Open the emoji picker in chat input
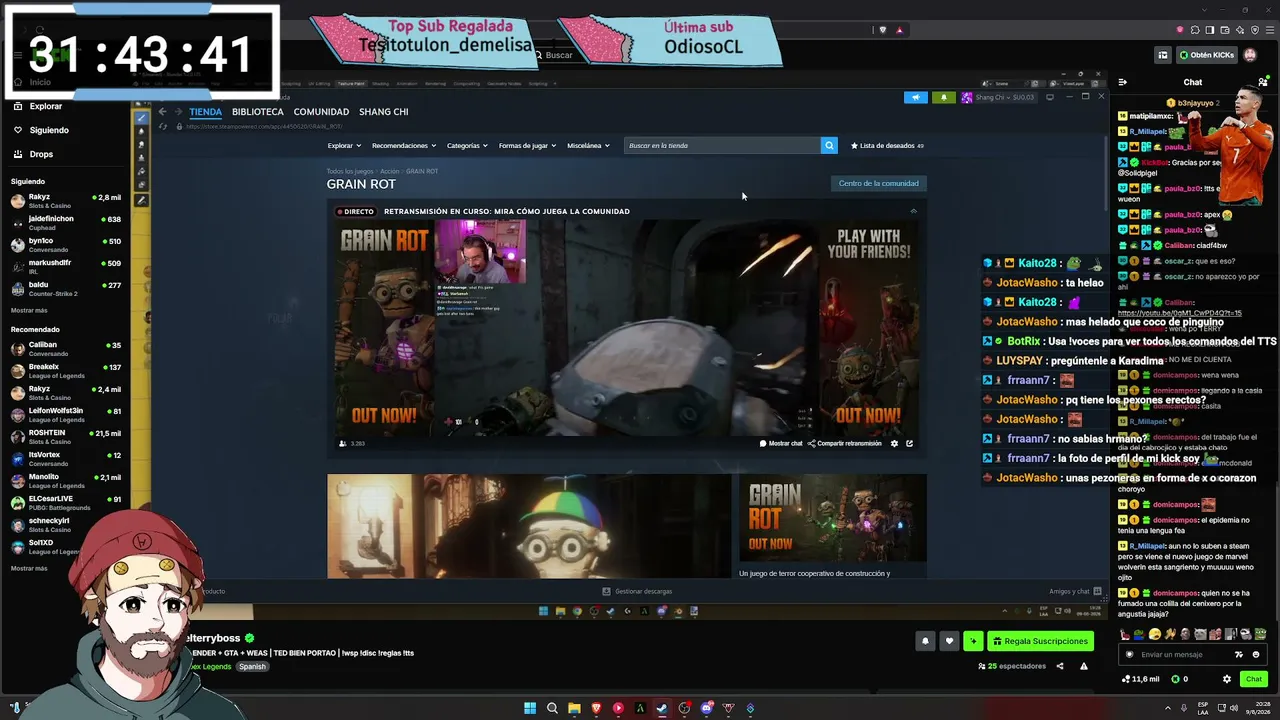The height and width of the screenshot is (720, 1280). click(x=1256, y=655)
